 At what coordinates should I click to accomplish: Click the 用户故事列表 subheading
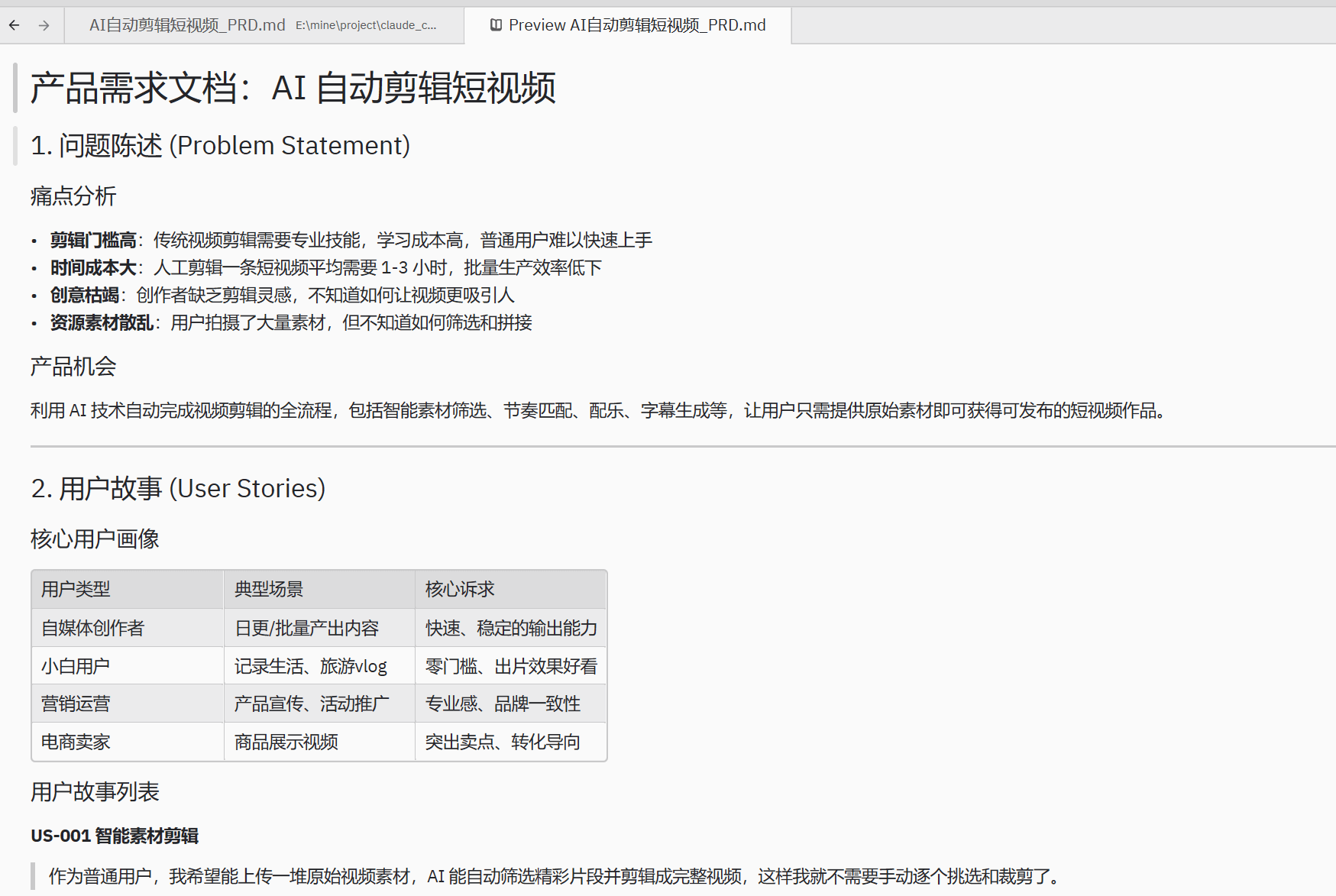[x=95, y=792]
